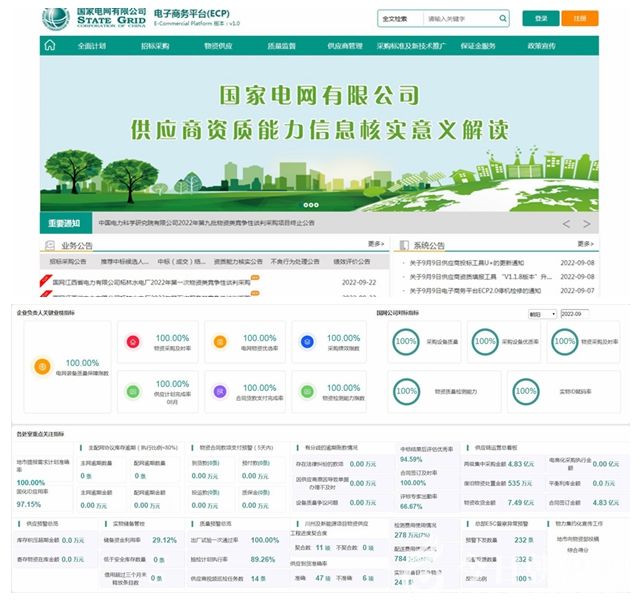This screenshot has width=640, height=600.
Task: Click the green 登录 login button
Action: 541,18
